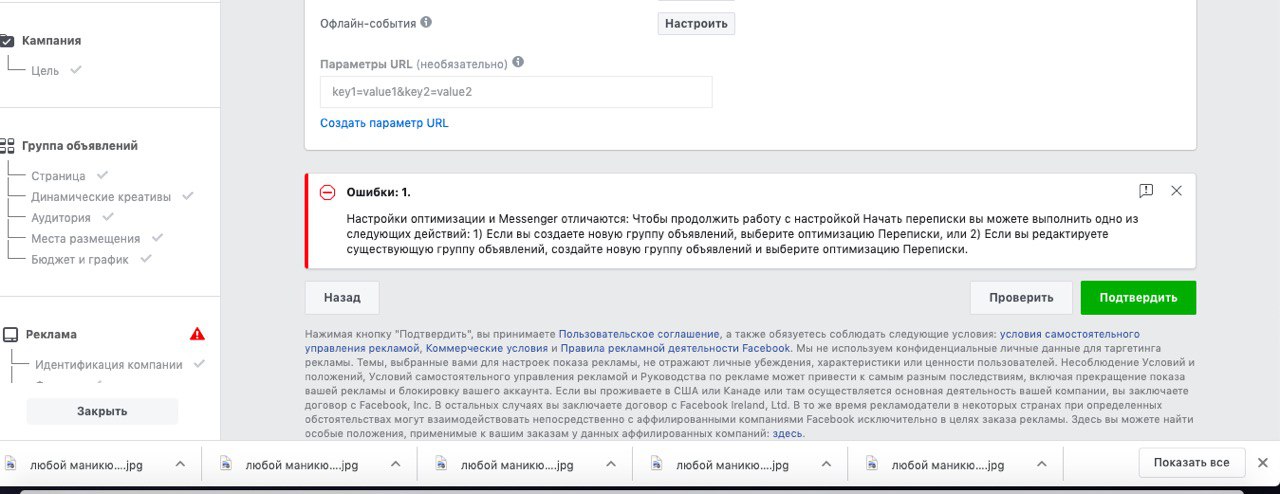Click the Проверить button
Screen dimensions: 1280x494
1021,297
